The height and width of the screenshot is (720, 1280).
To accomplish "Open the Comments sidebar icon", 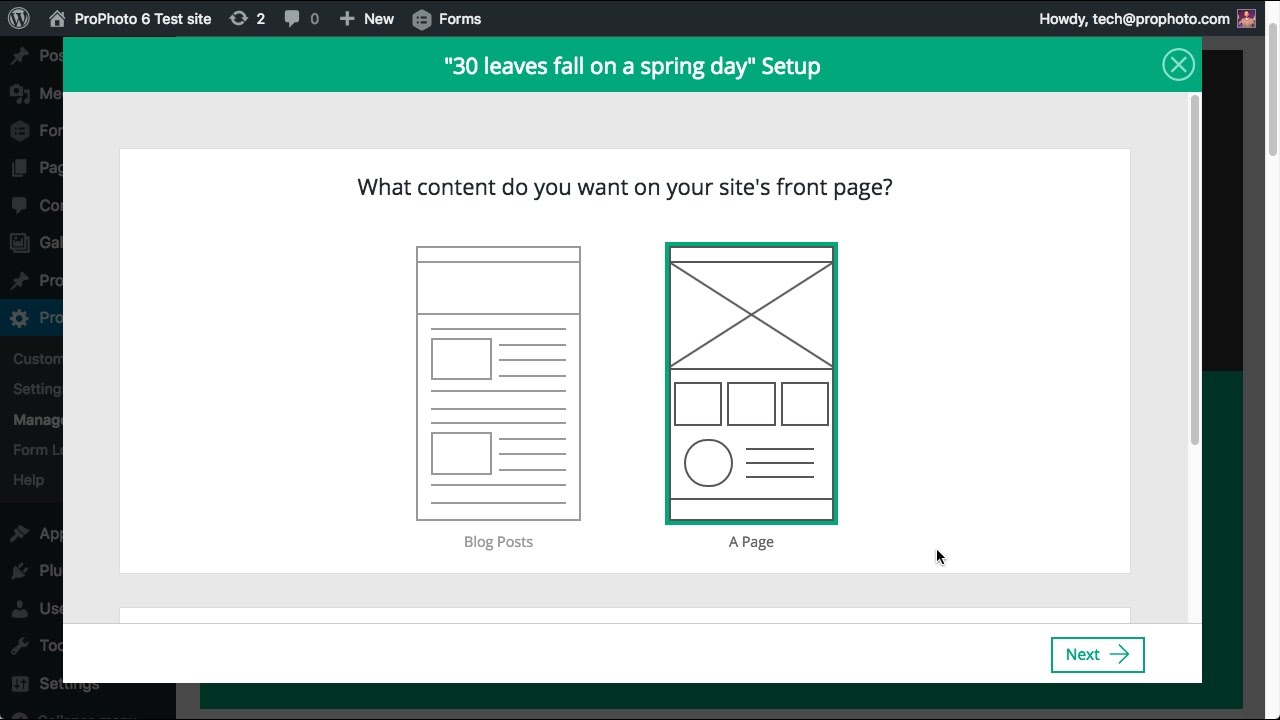I will [19, 205].
